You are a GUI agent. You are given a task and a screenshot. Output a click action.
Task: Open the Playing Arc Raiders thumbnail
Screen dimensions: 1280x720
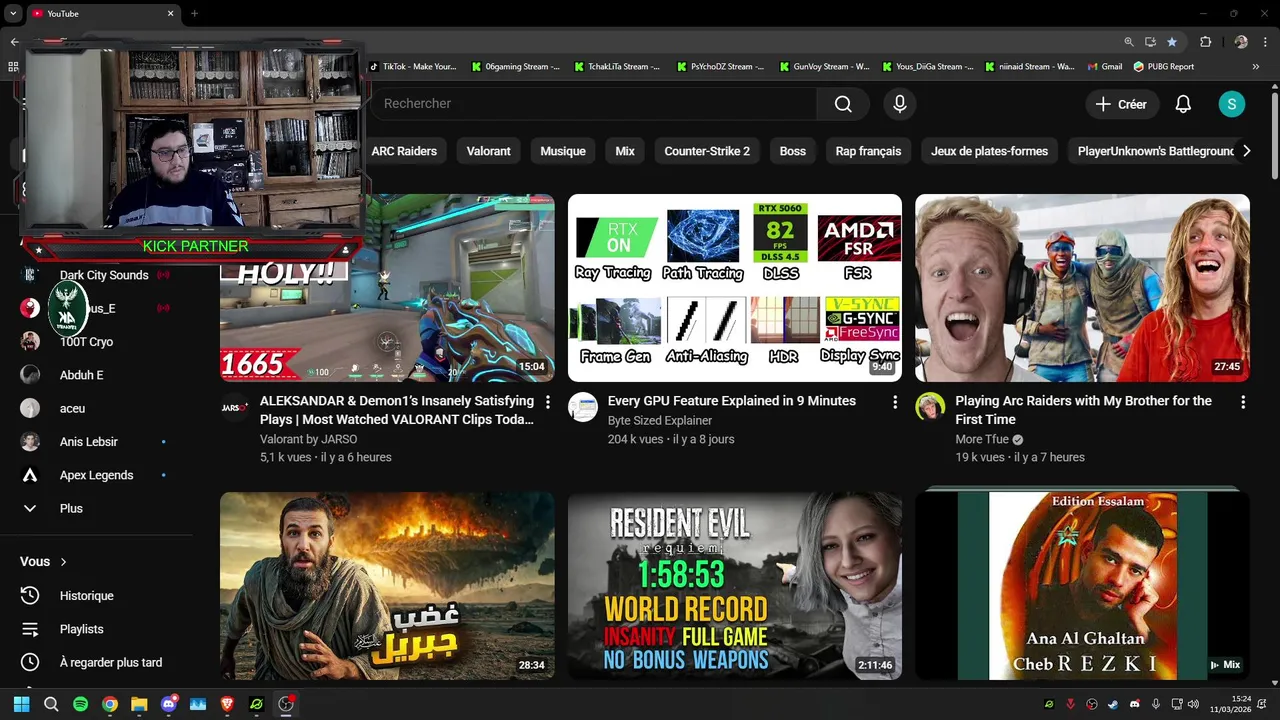click(x=1082, y=288)
